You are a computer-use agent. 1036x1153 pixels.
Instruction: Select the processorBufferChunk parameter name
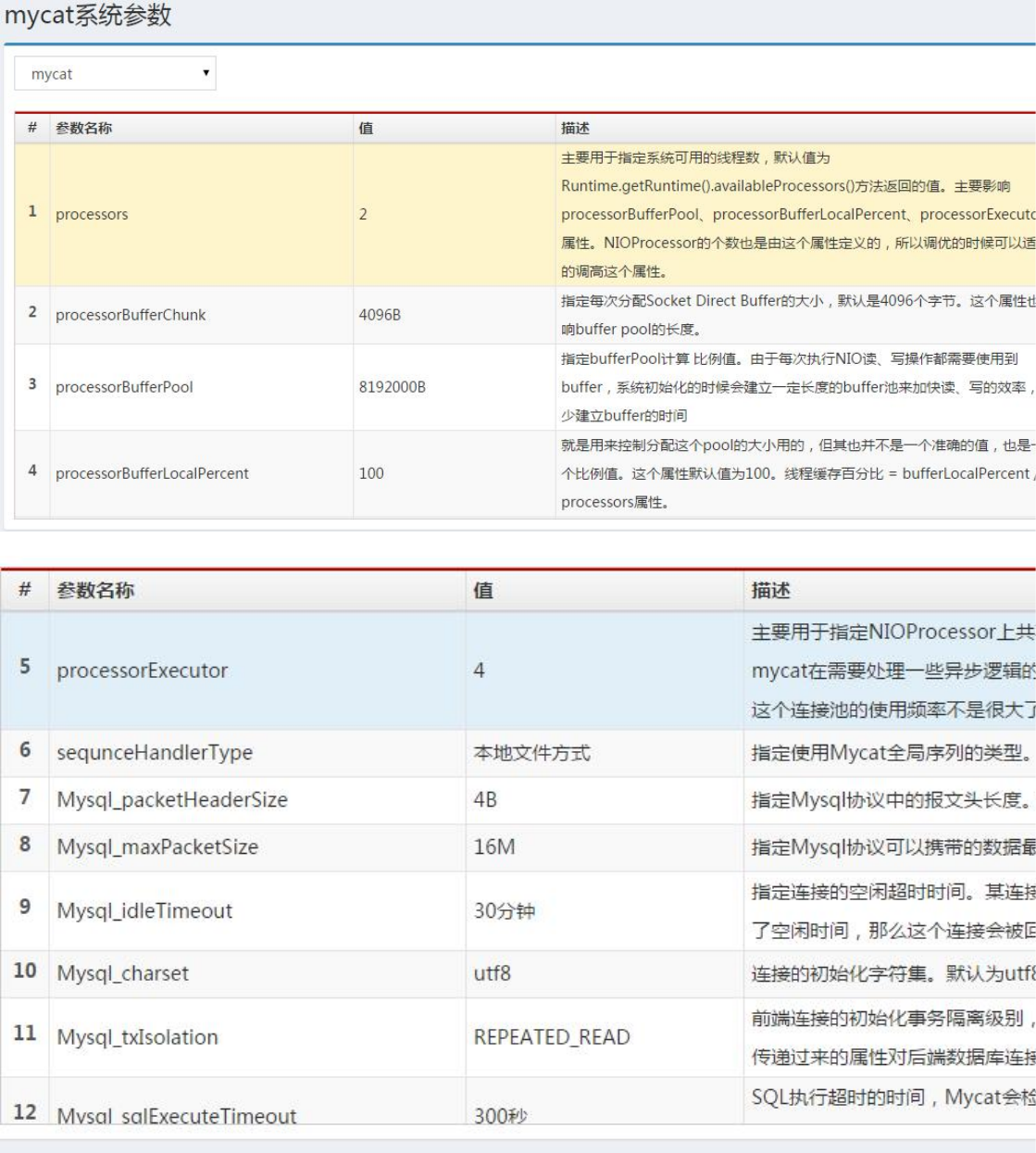click(131, 315)
